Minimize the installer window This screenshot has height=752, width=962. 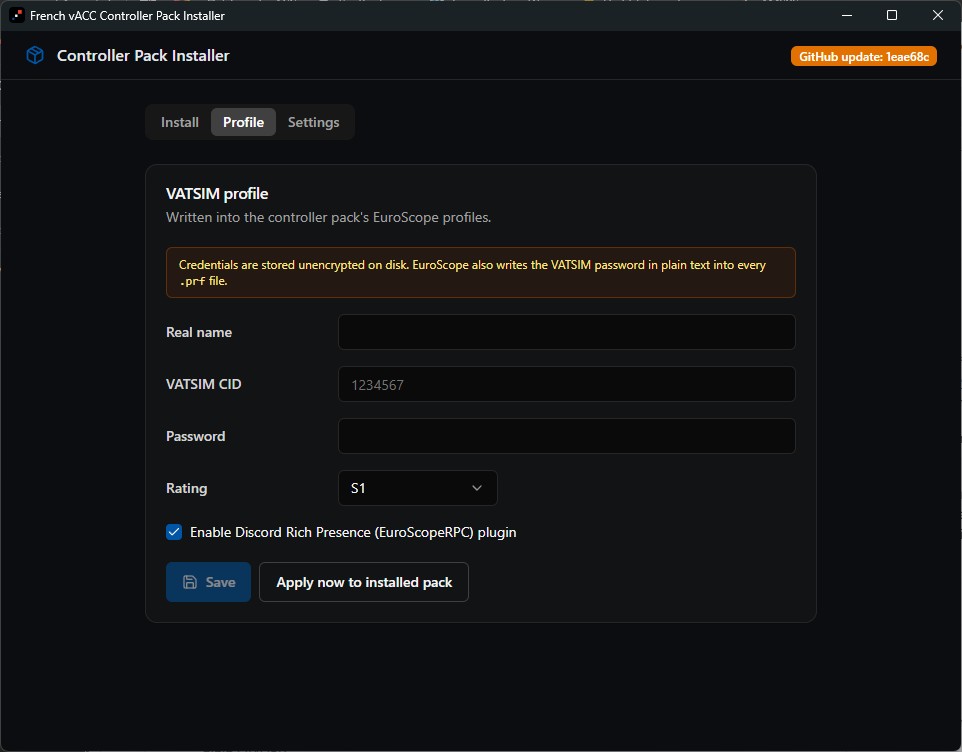tap(847, 15)
